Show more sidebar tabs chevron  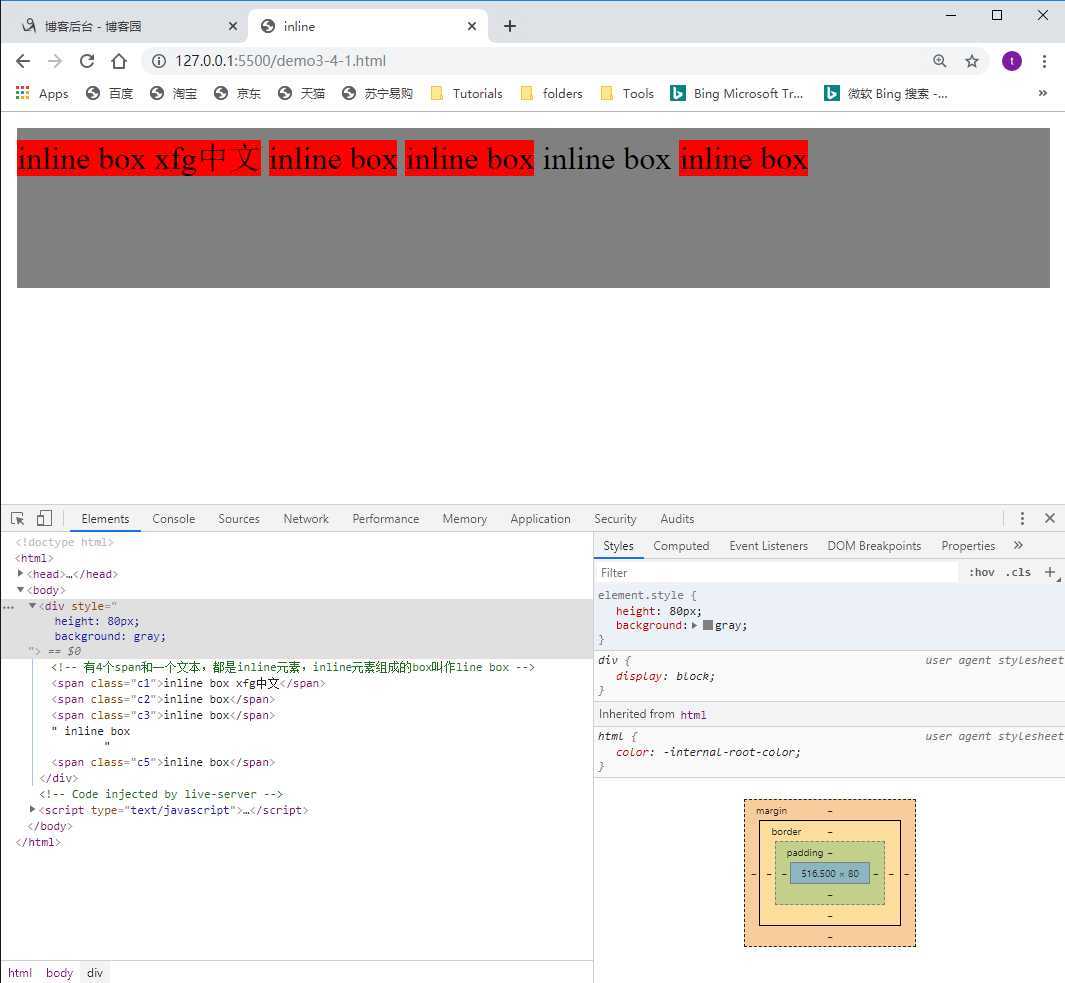(1018, 546)
